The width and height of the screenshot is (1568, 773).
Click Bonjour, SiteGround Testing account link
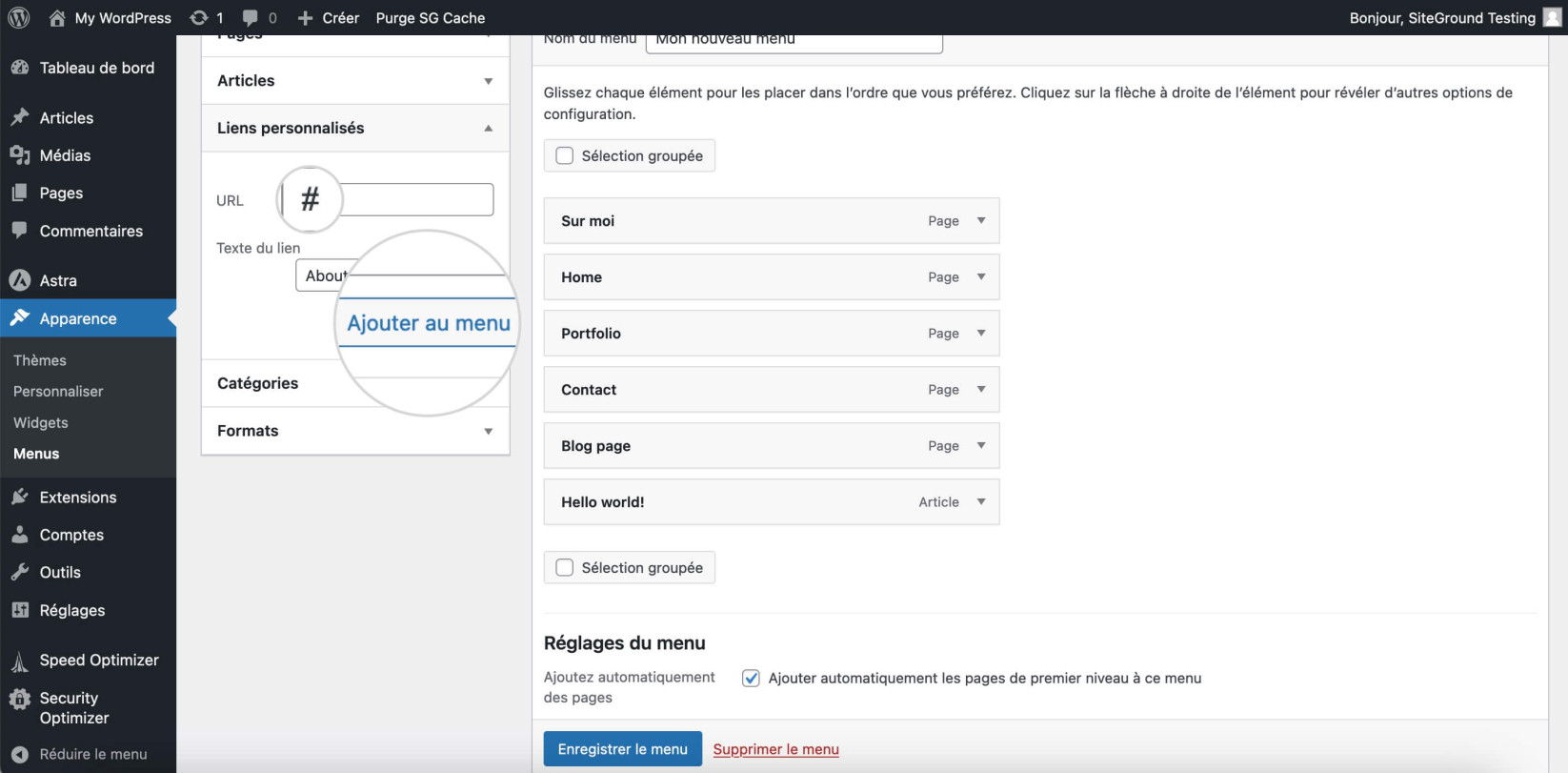point(1442,17)
